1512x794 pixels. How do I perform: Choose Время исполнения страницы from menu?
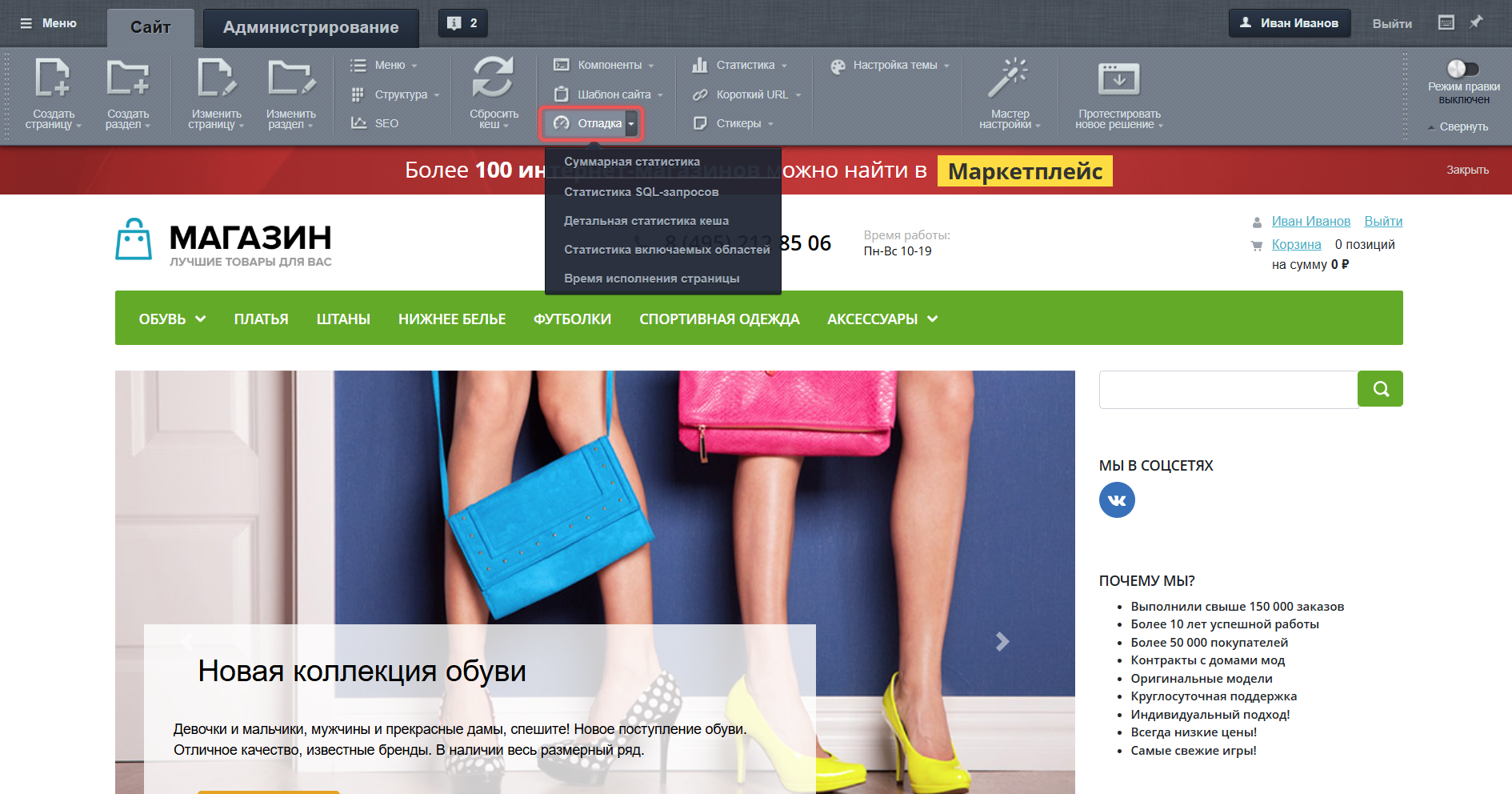(x=651, y=279)
